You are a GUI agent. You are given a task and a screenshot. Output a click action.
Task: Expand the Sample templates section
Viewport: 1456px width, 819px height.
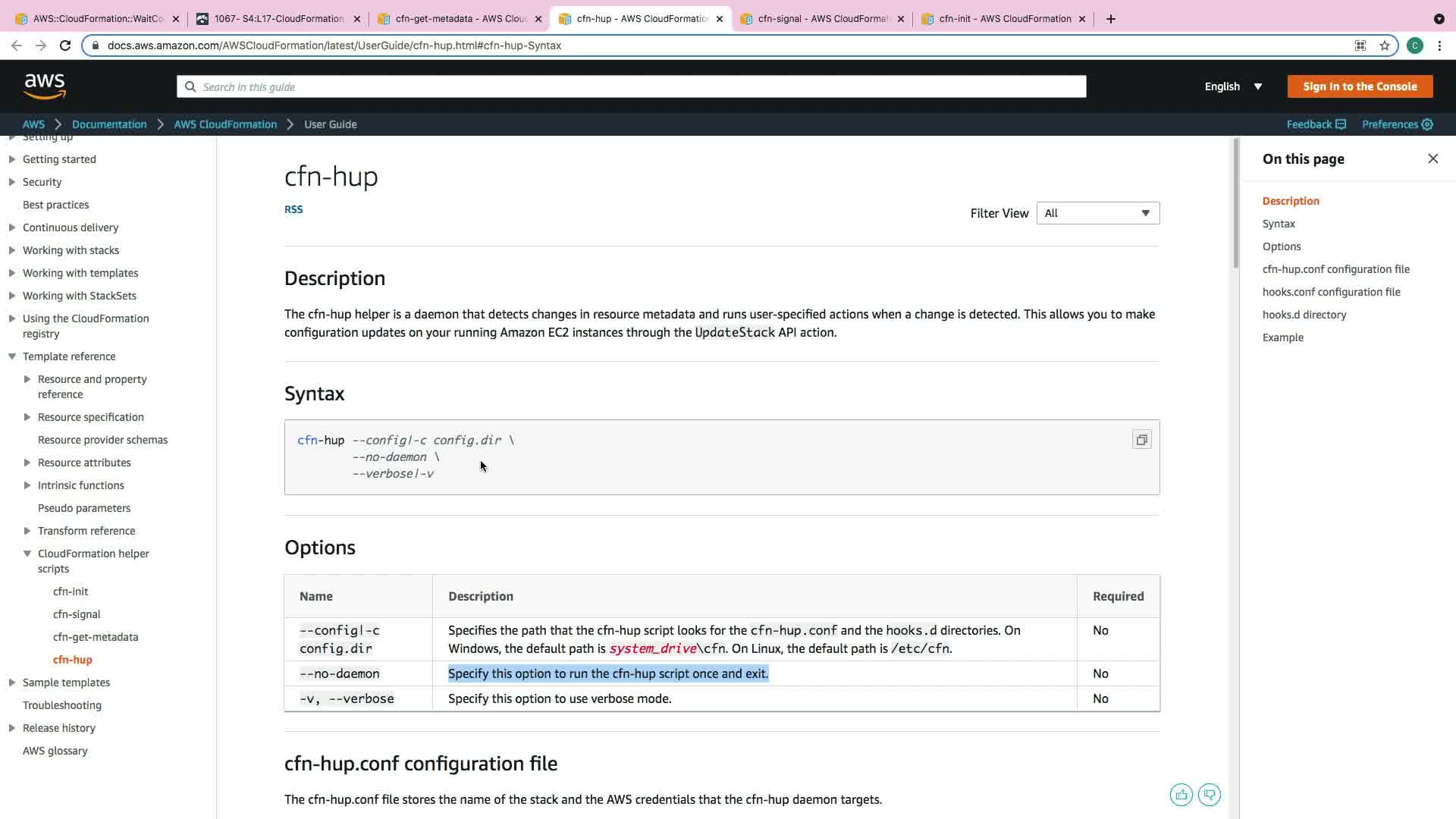pos(12,682)
